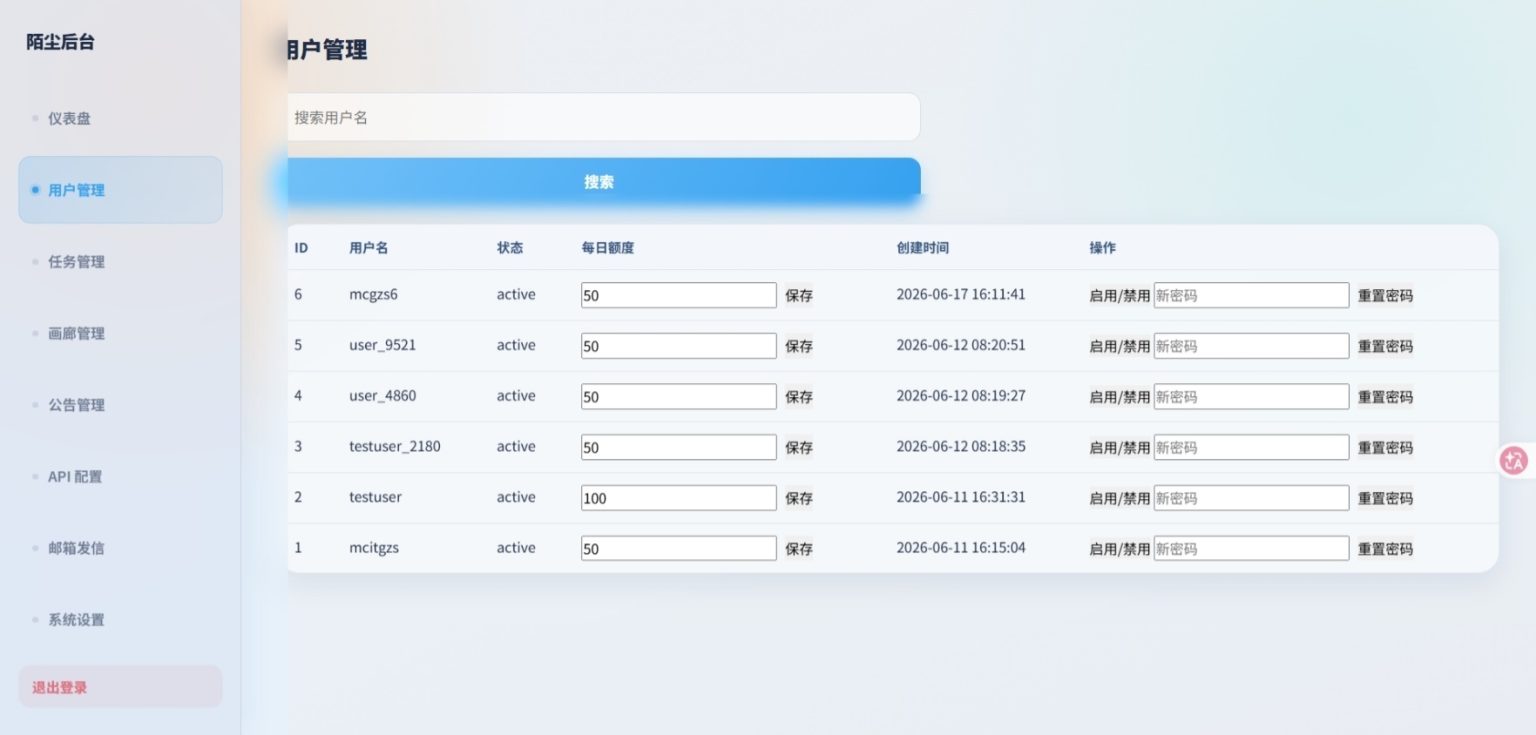Click daily quota field for mcgzs6
1536x735 pixels.
(x=679, y=295)
